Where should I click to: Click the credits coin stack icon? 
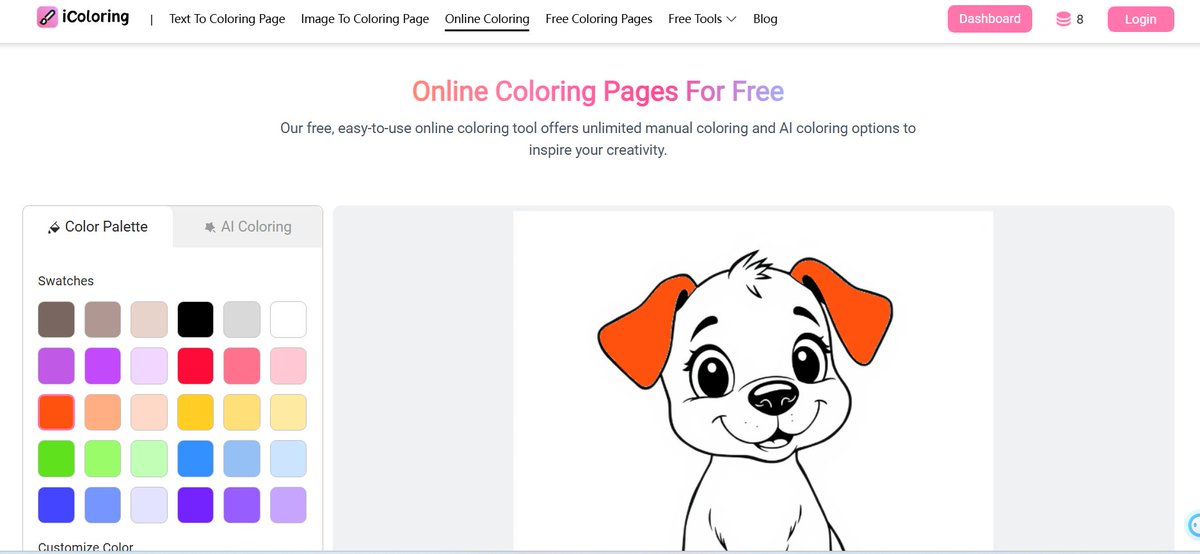[1063, 19]
